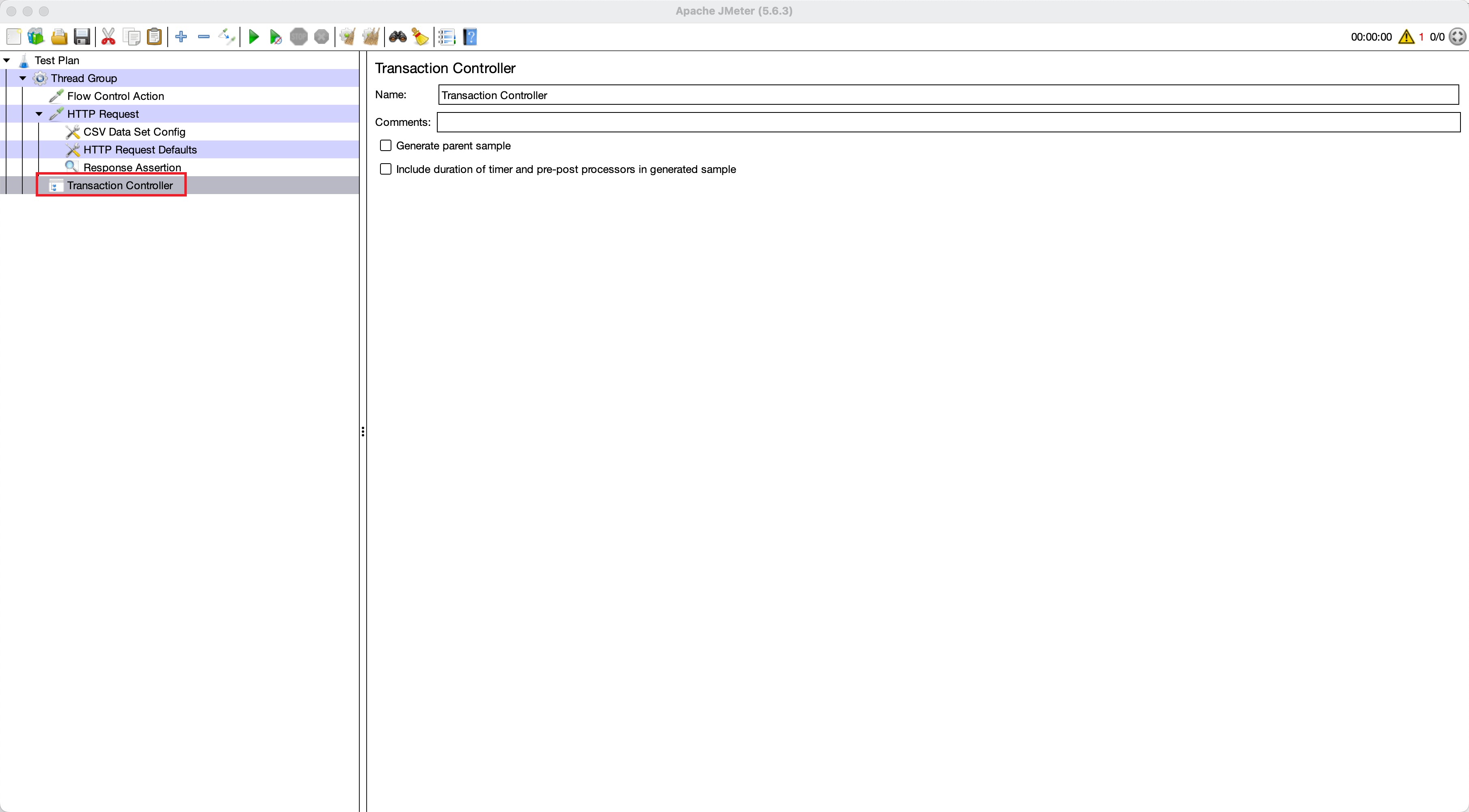This screenshot has width=1469, height=812.
Task: Click the Cut scissors icon
Action: point(108,37)
